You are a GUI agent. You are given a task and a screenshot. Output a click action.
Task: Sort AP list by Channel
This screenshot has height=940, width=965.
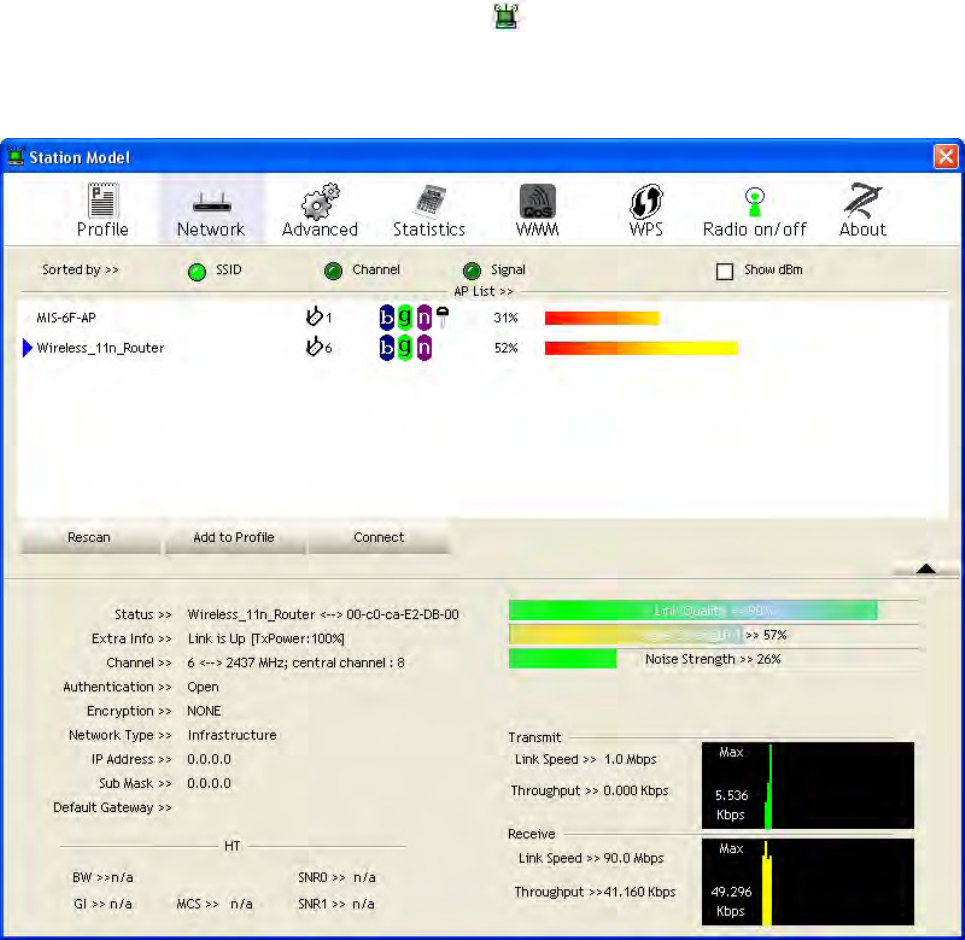click(334, 271)
